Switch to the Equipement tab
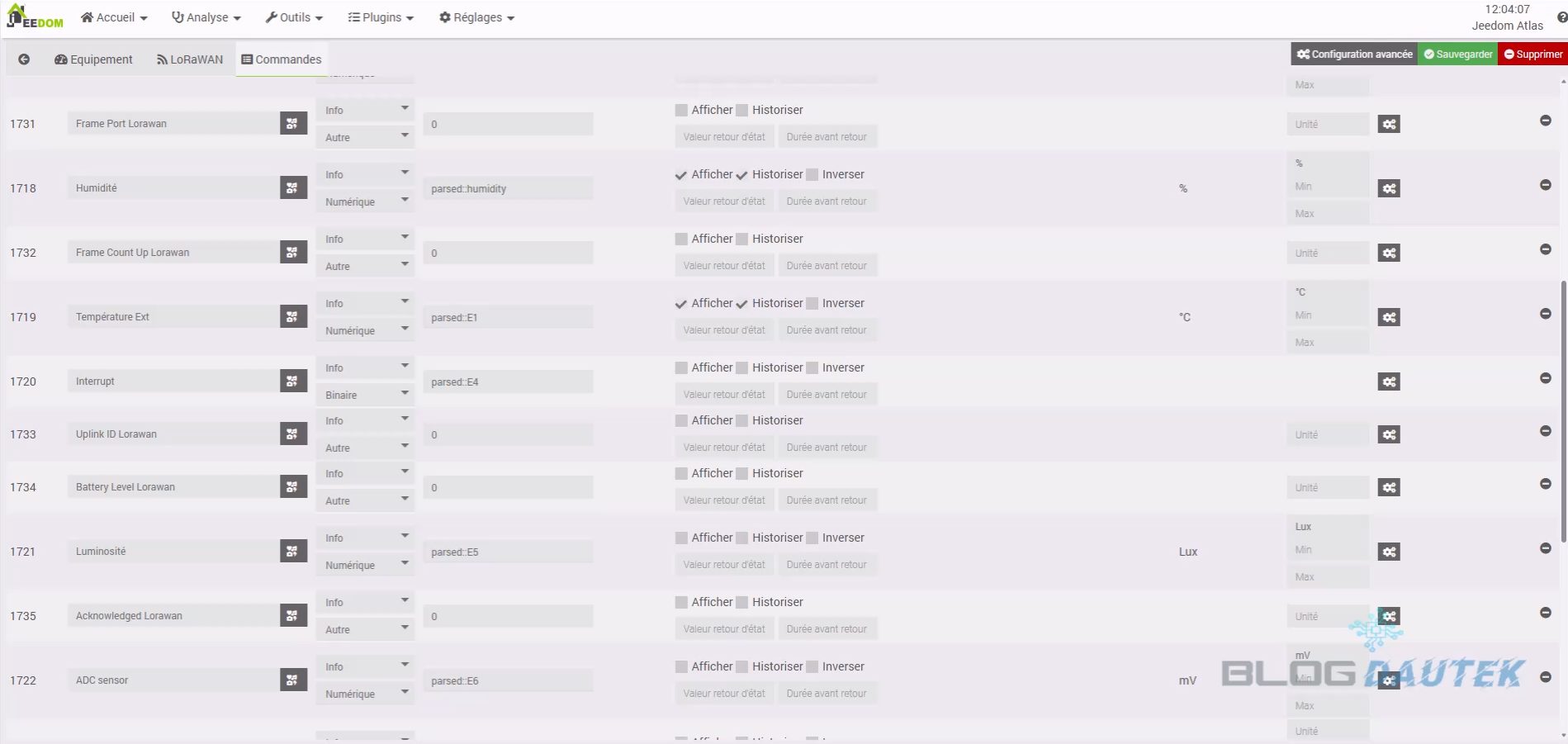 (x=93, y=59)
